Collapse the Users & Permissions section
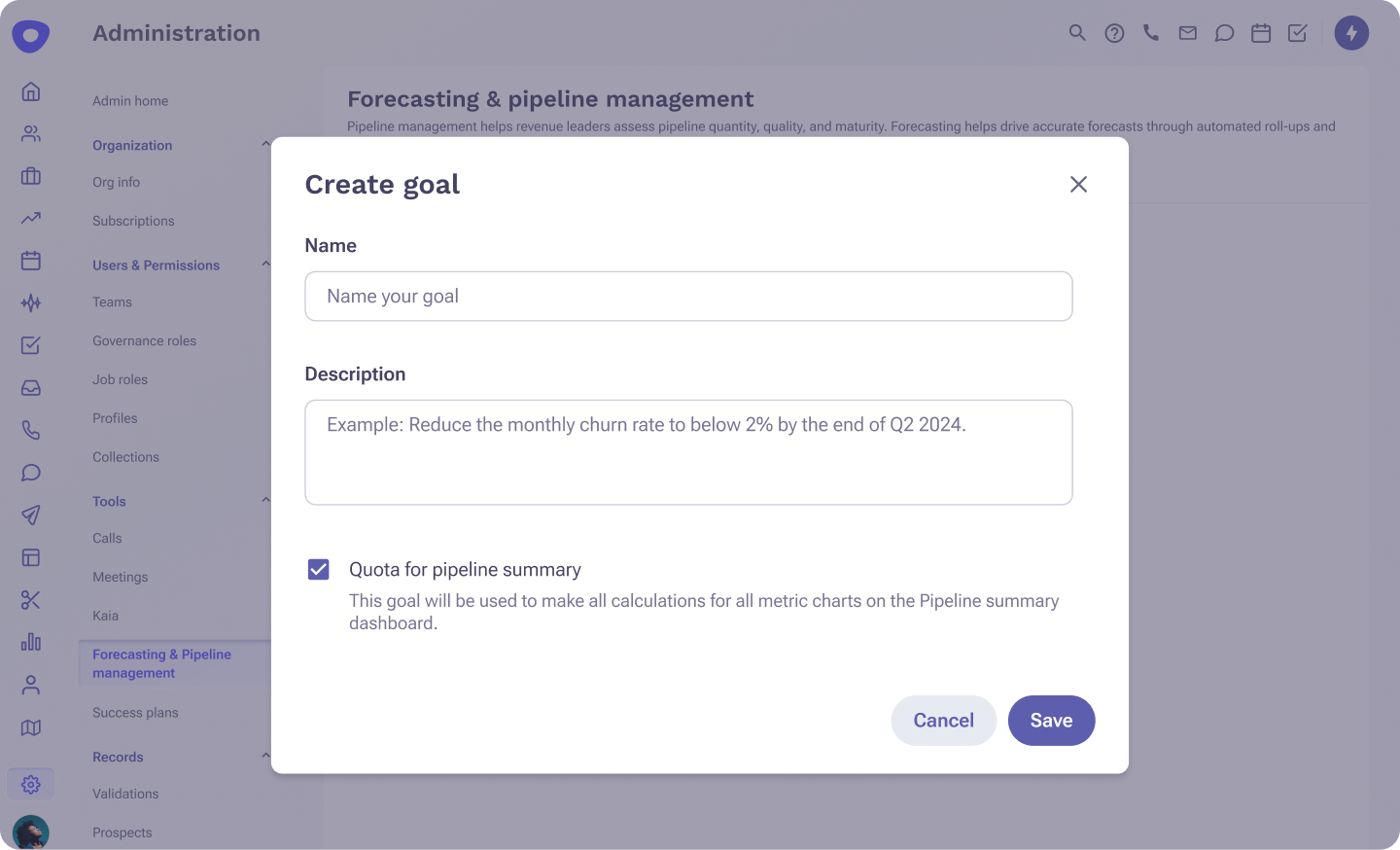Image resolution: width=1400 pixels, height=850 pixels. (265, 263)
